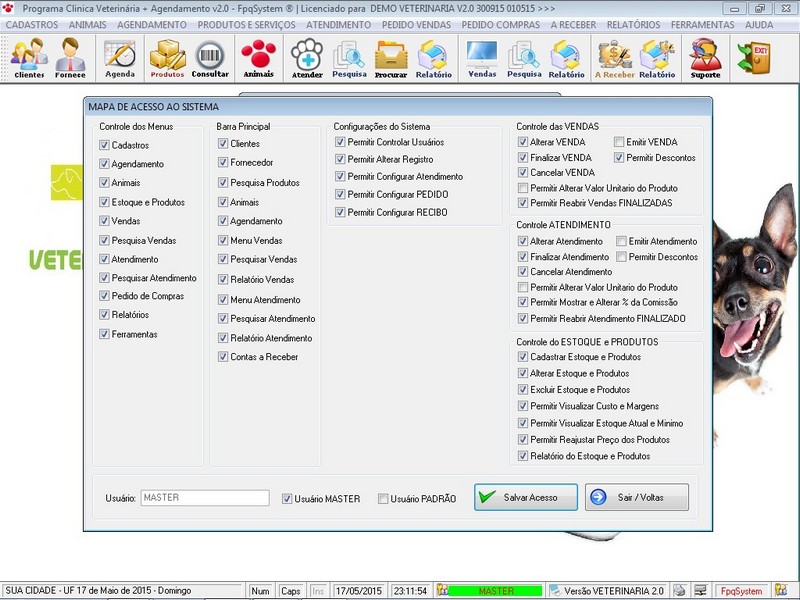This screenshot has height=600, width=800.
Task: Click the red paw application title icon
Action: pos(8,8)
